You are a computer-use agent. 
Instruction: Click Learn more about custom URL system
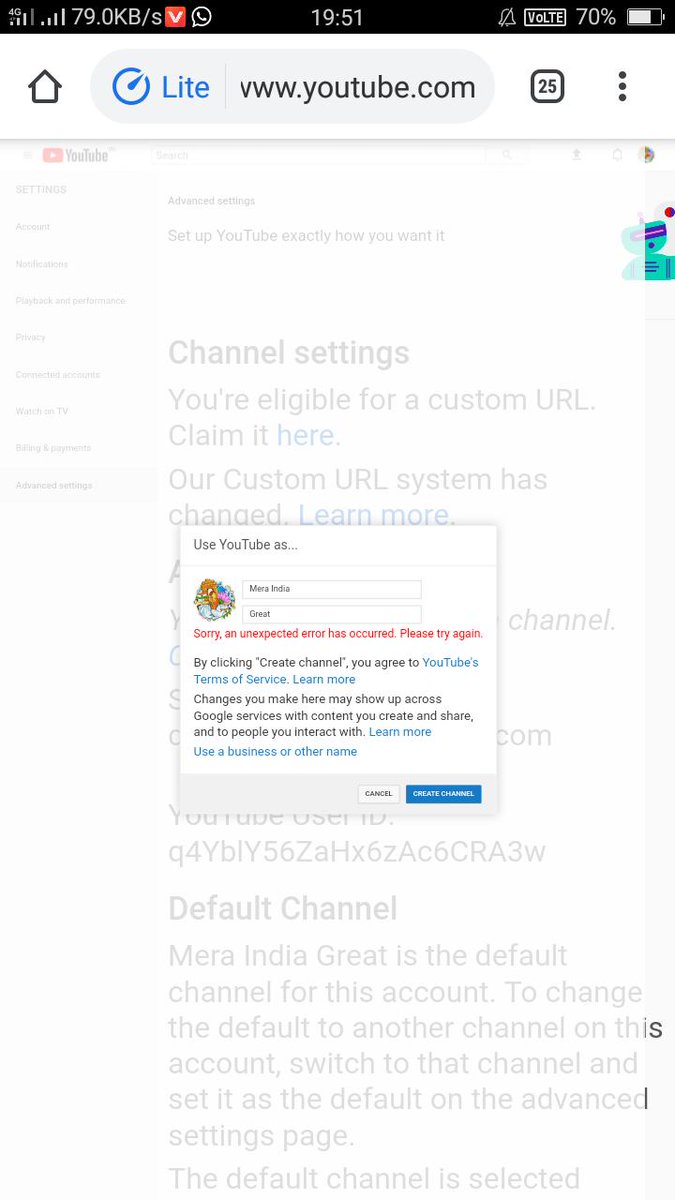pos(373,515)
